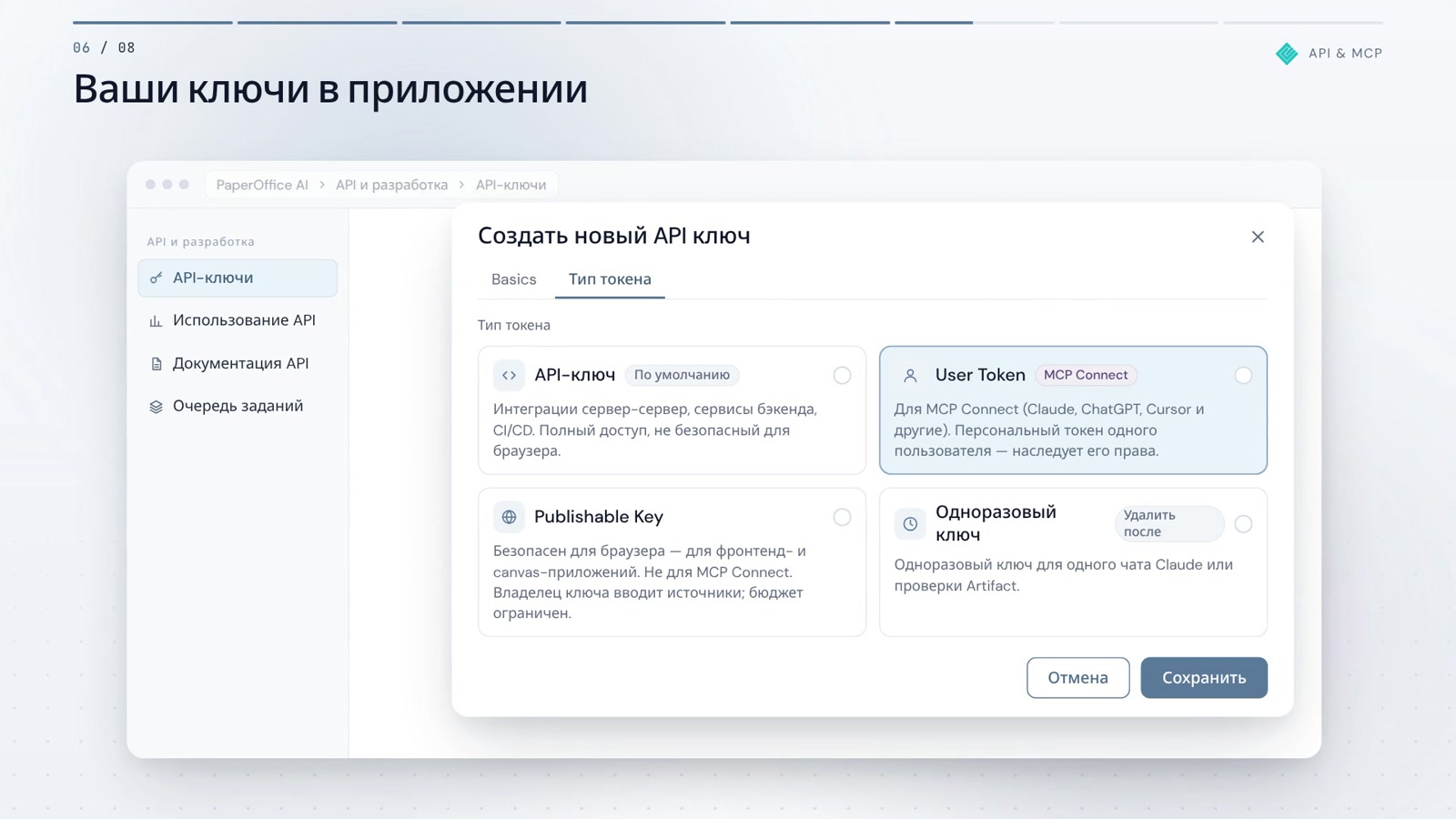The image size is (1456, 819).
Task: Click the globe icon on Publishable Key card
Action: tap(509, 517)
